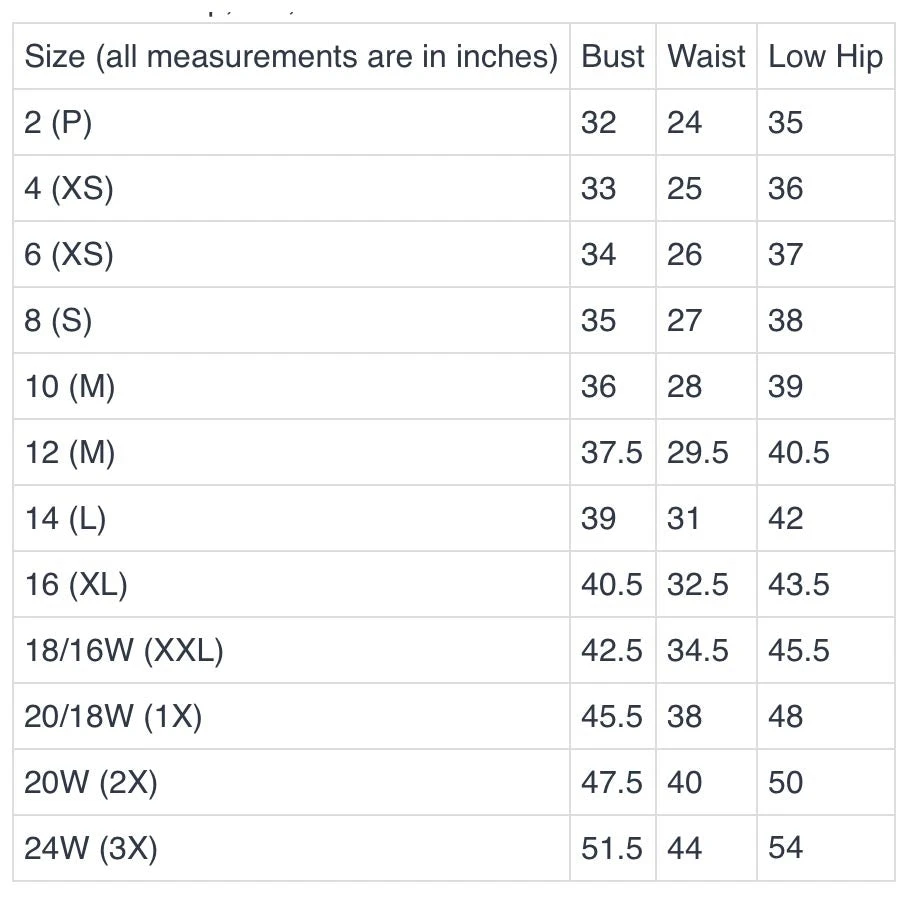Select the 4 (XS) size label

69,189
